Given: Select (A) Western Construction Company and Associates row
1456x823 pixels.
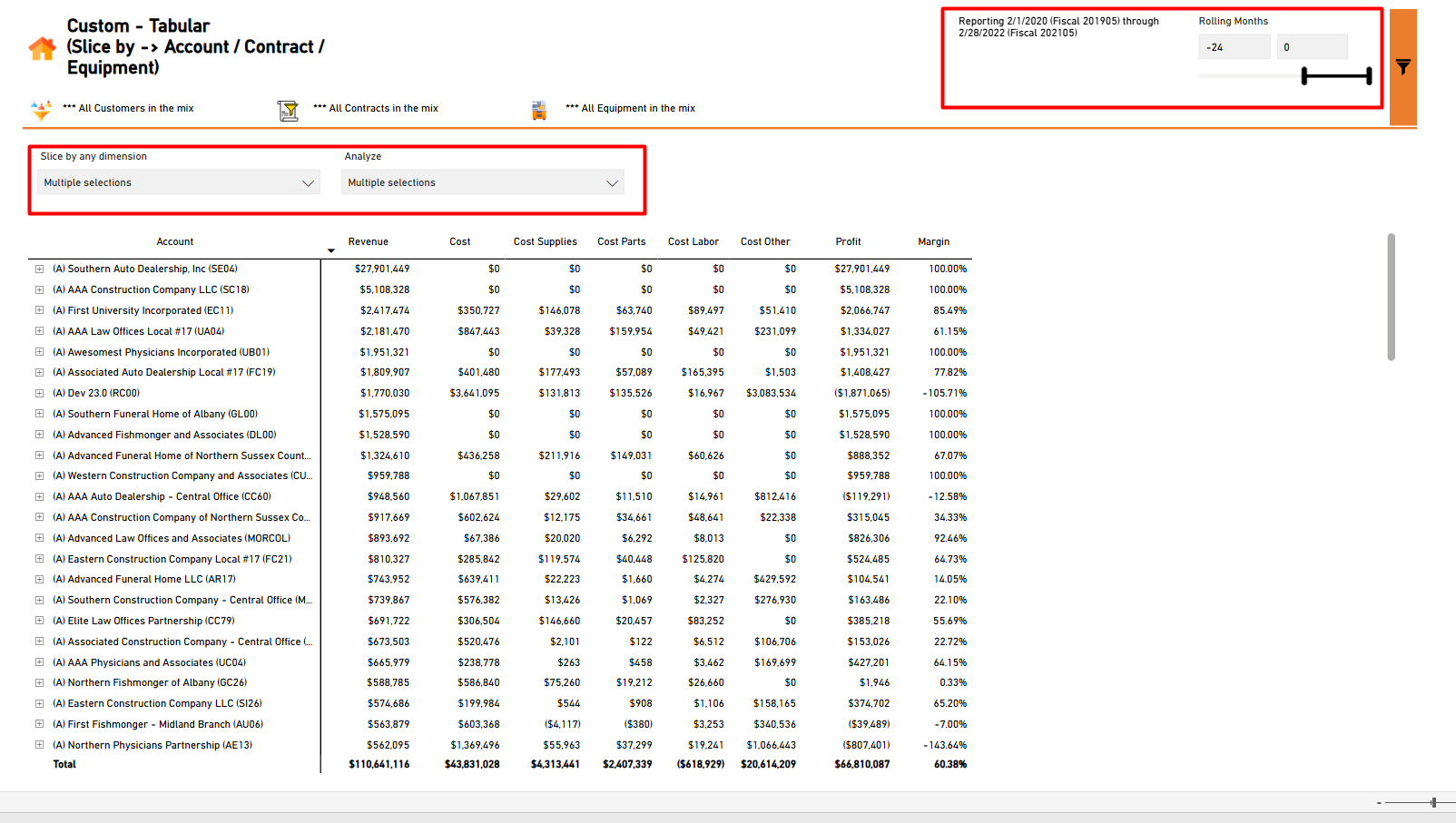Looking at the screenshot, I should 182,475.
